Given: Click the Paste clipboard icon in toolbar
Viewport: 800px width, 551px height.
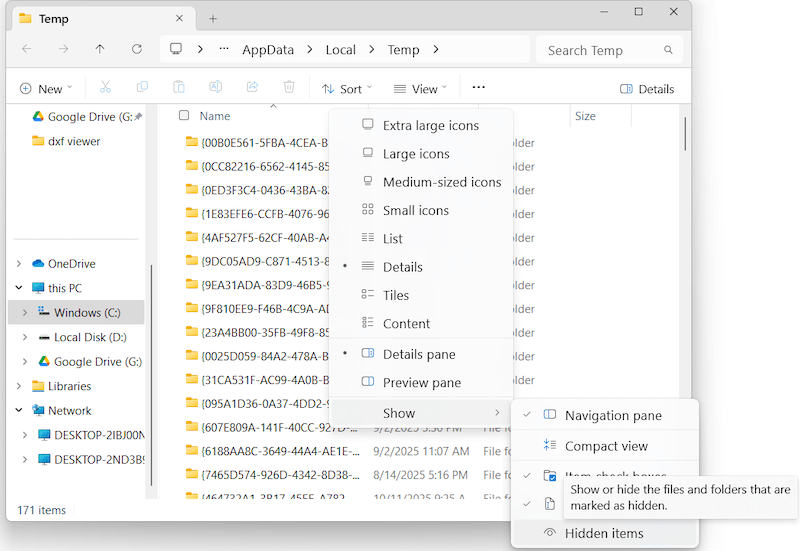Looking at the screenshot, I should (x=179, y=88).
